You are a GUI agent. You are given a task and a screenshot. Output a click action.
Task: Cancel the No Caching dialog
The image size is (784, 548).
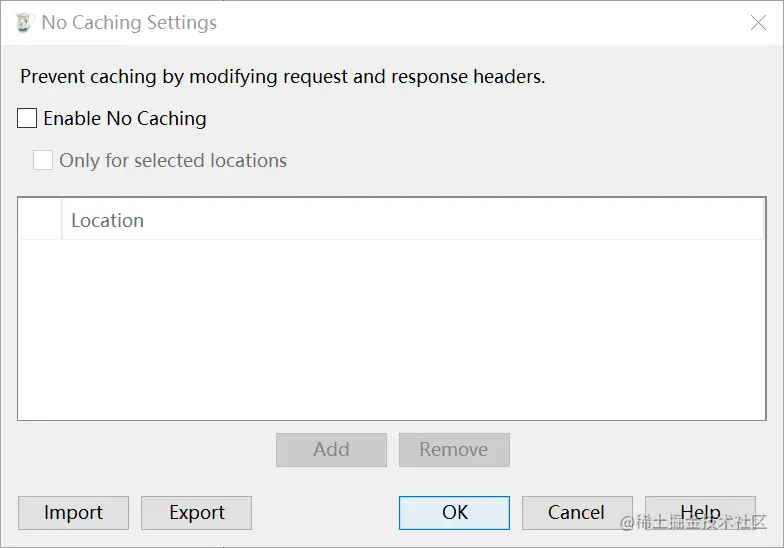coord(578,512)
